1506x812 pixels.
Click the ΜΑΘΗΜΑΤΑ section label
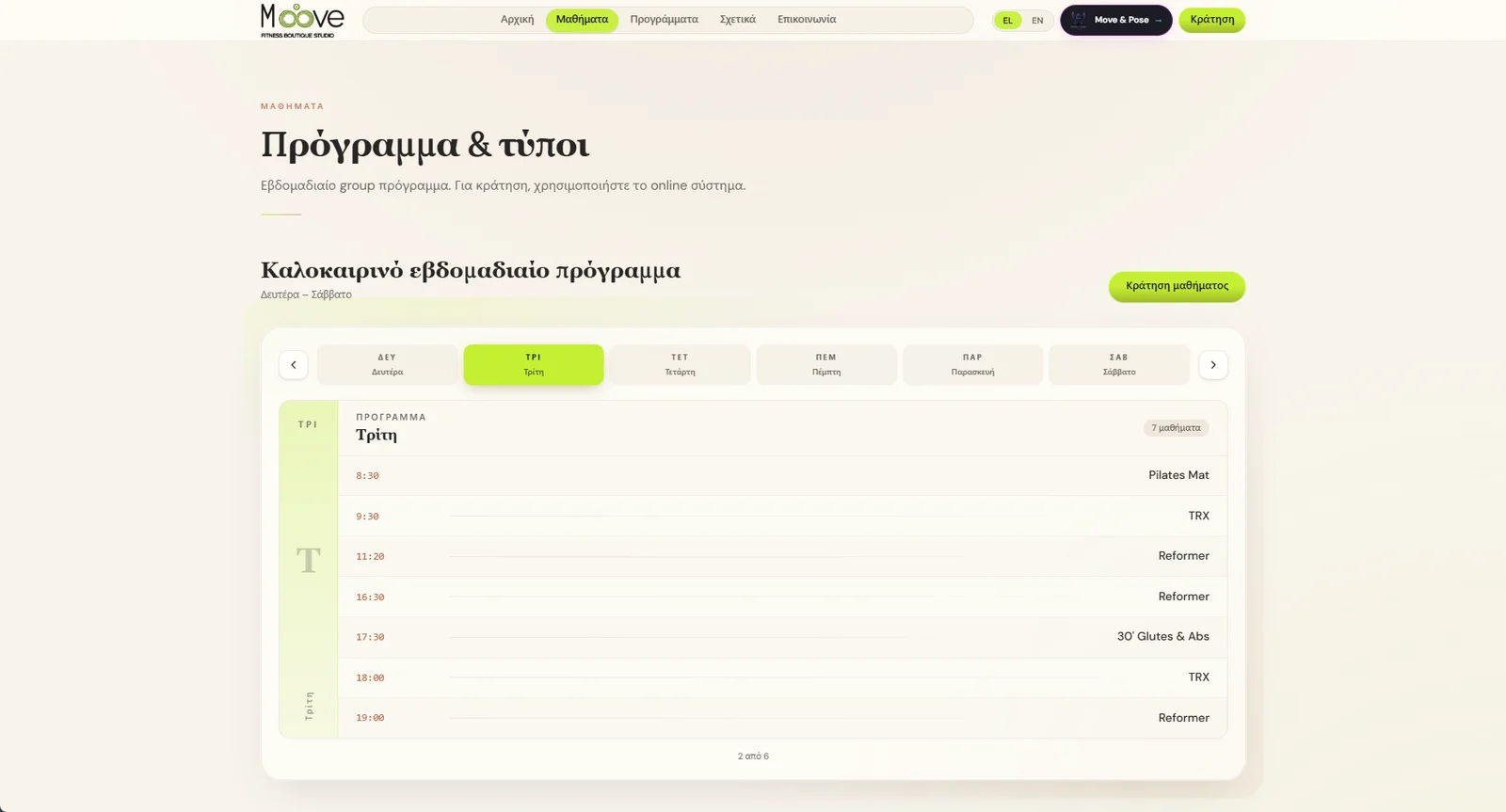pos(293,106)
